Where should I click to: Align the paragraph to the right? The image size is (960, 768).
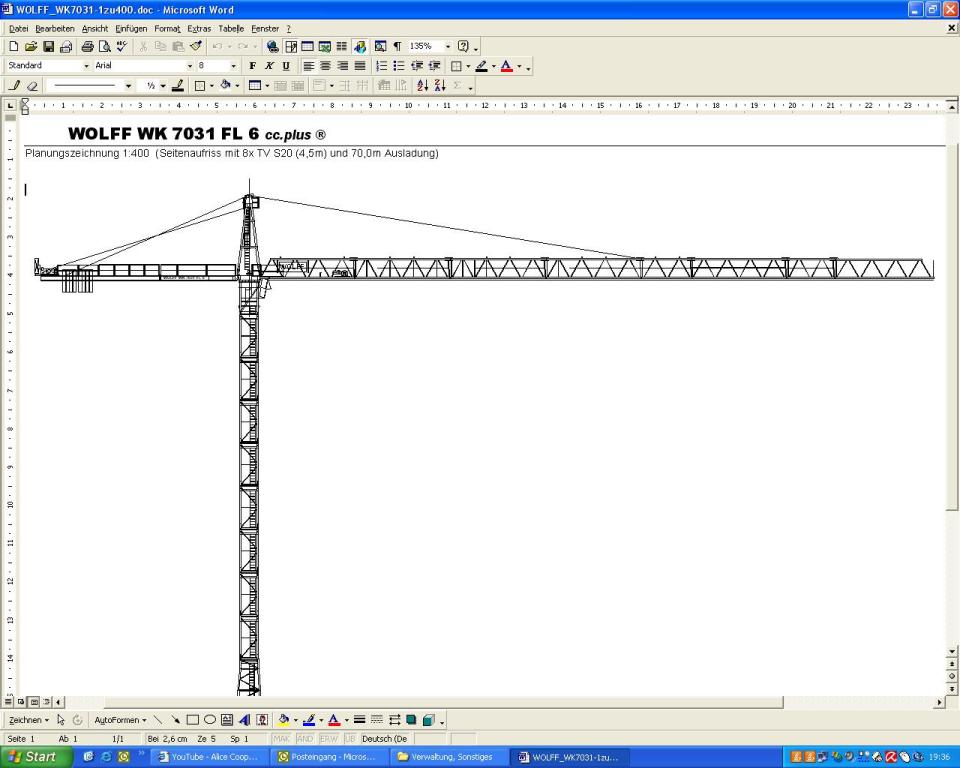[342, 66]
